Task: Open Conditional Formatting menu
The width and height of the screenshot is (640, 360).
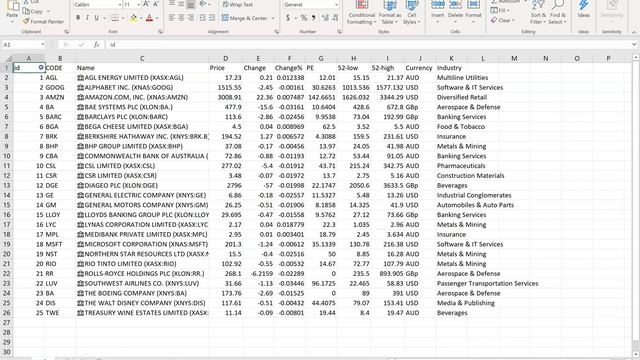Action: click(362, 11)
